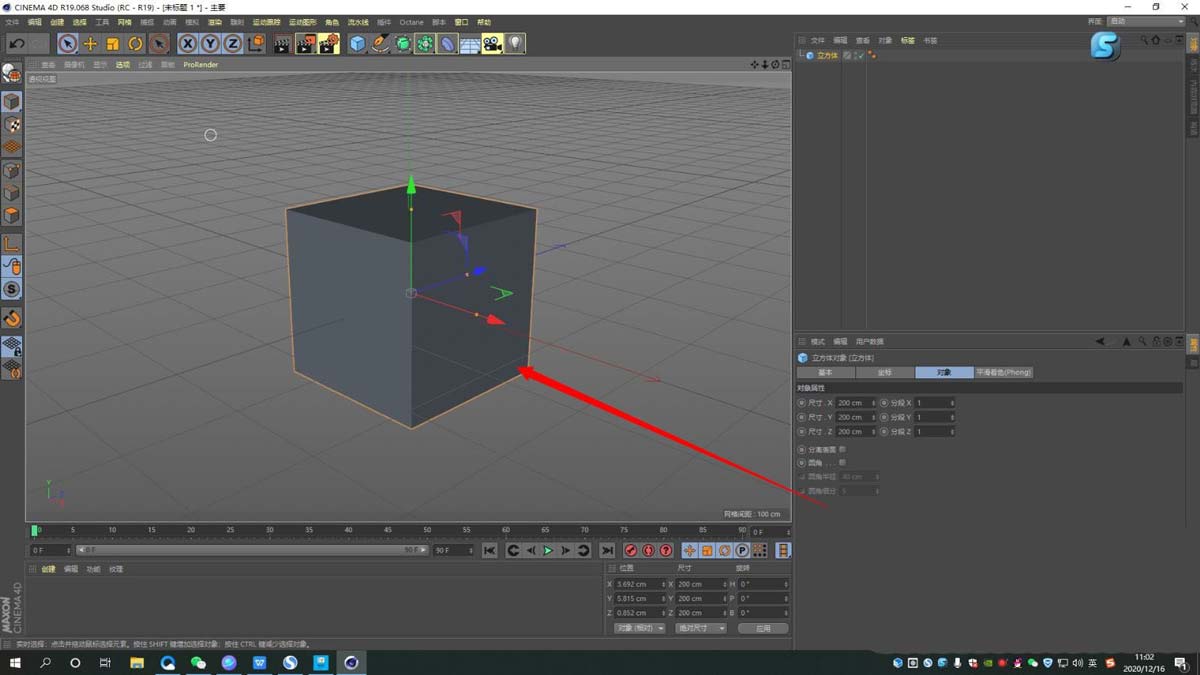This screenshot has height=675, width=1200.
Task: Adjust the 90 F end frame stepper
Action: click(471, 550)
